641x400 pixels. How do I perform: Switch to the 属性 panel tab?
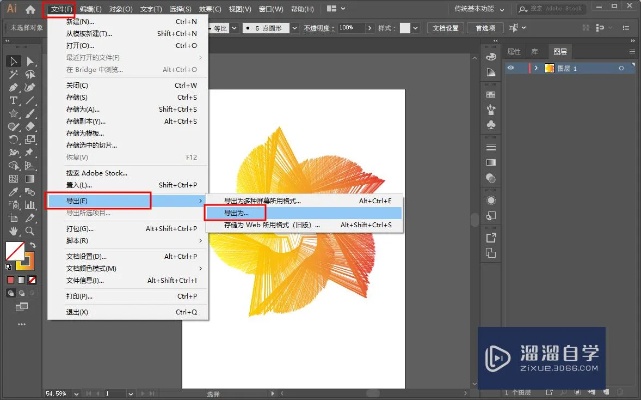click(514, 52)
